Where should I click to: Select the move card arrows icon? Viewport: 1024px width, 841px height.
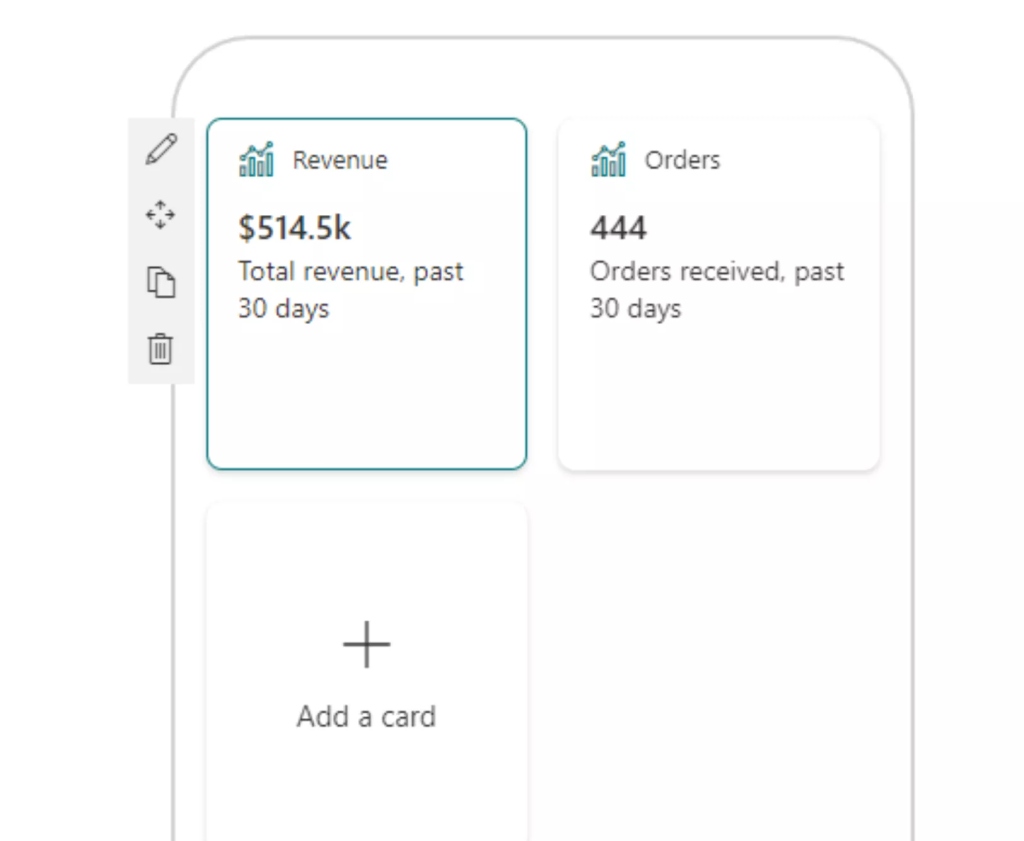(x=161, y=215)
